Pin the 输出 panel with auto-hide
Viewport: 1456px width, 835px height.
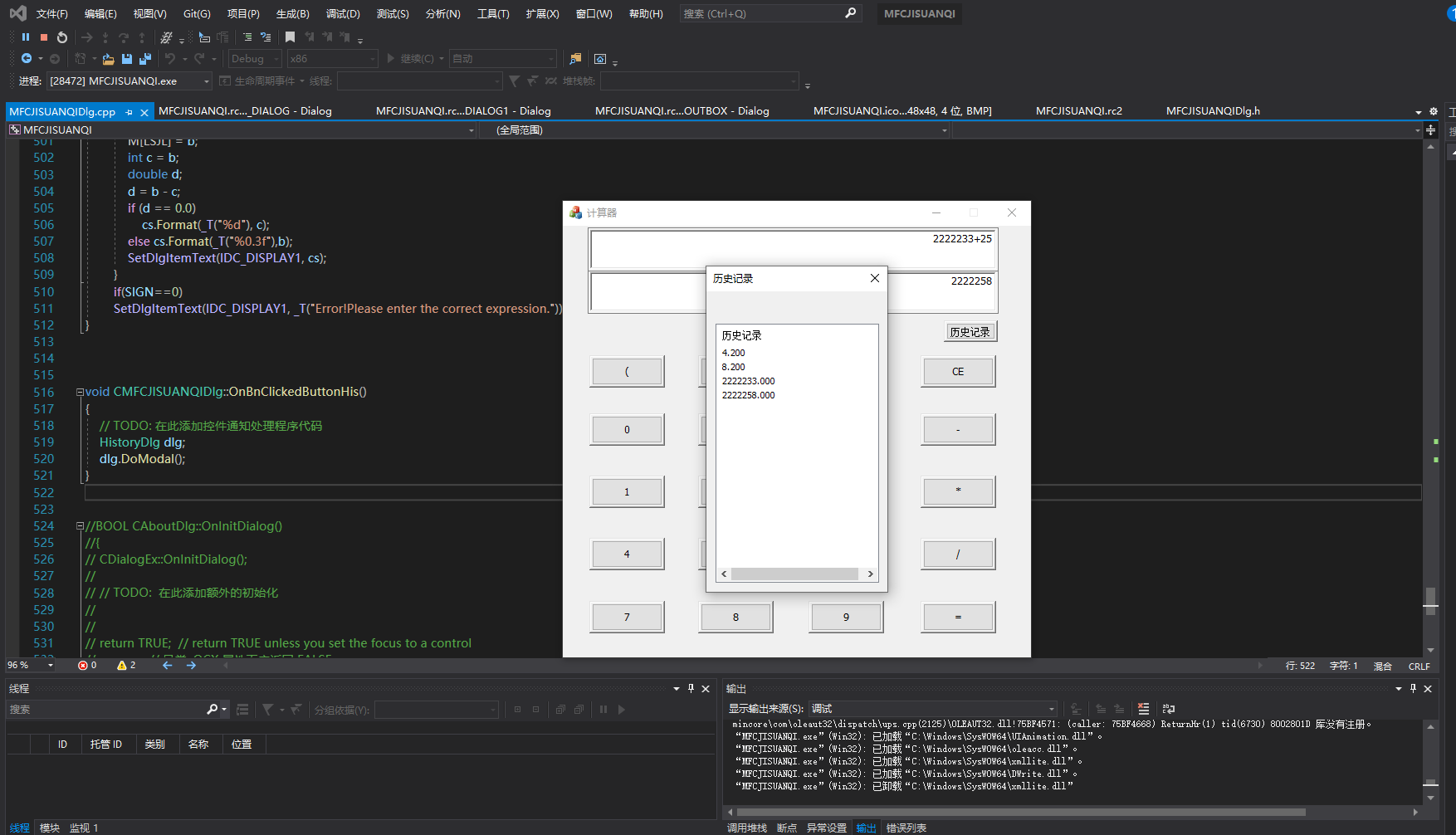pyautogui.click(x=1413, y=689)
